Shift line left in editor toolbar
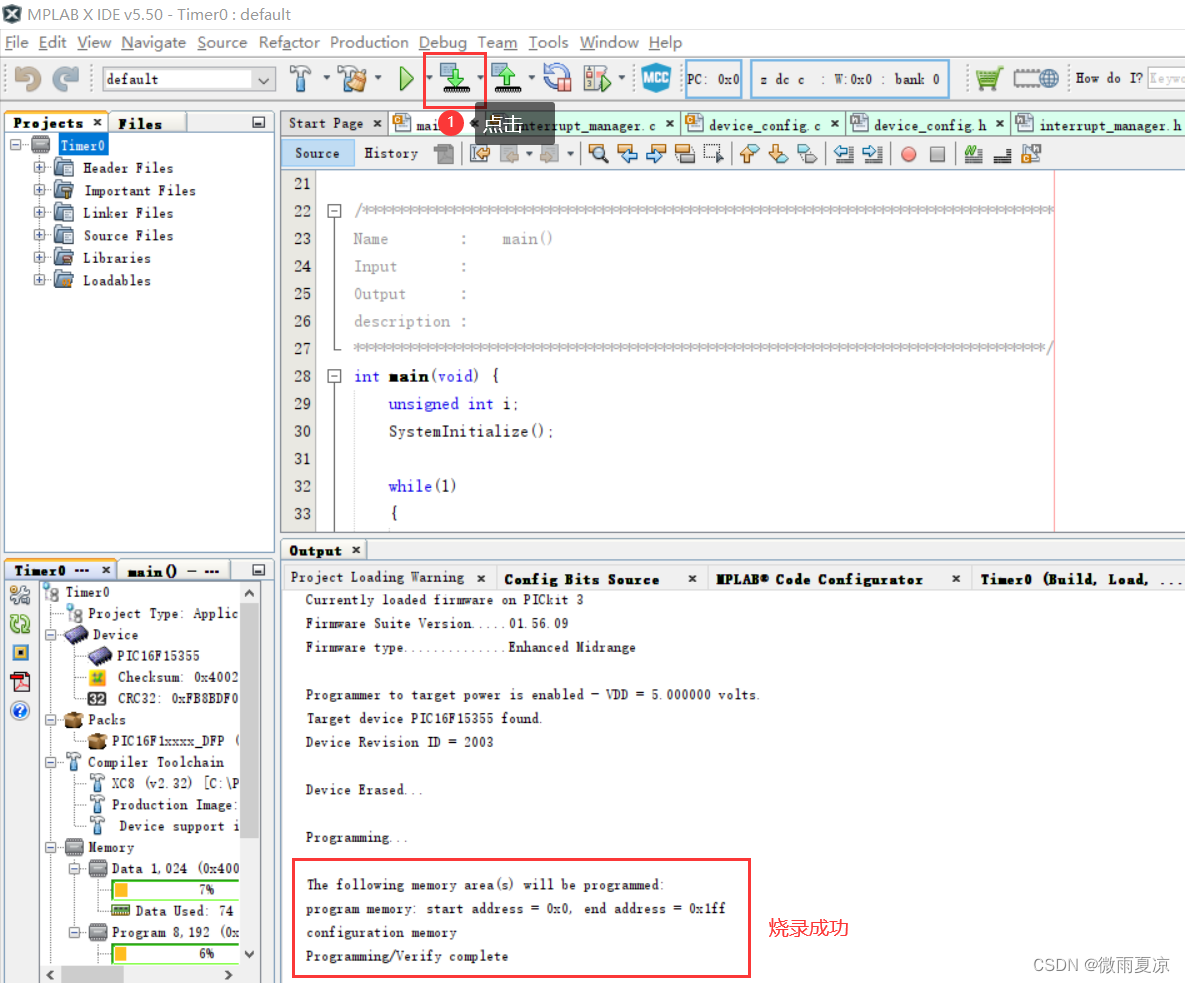The width and height of the screenshot is (1185, 983). pyautogui.click(x=843, y=154)
